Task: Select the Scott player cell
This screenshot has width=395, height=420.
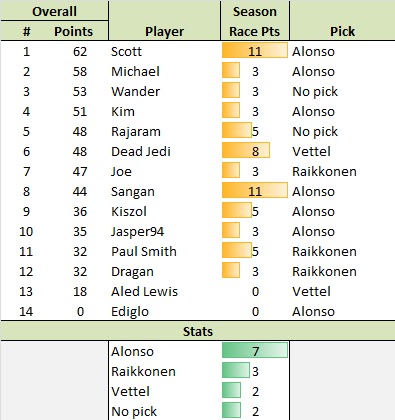Action: (164, 51)
